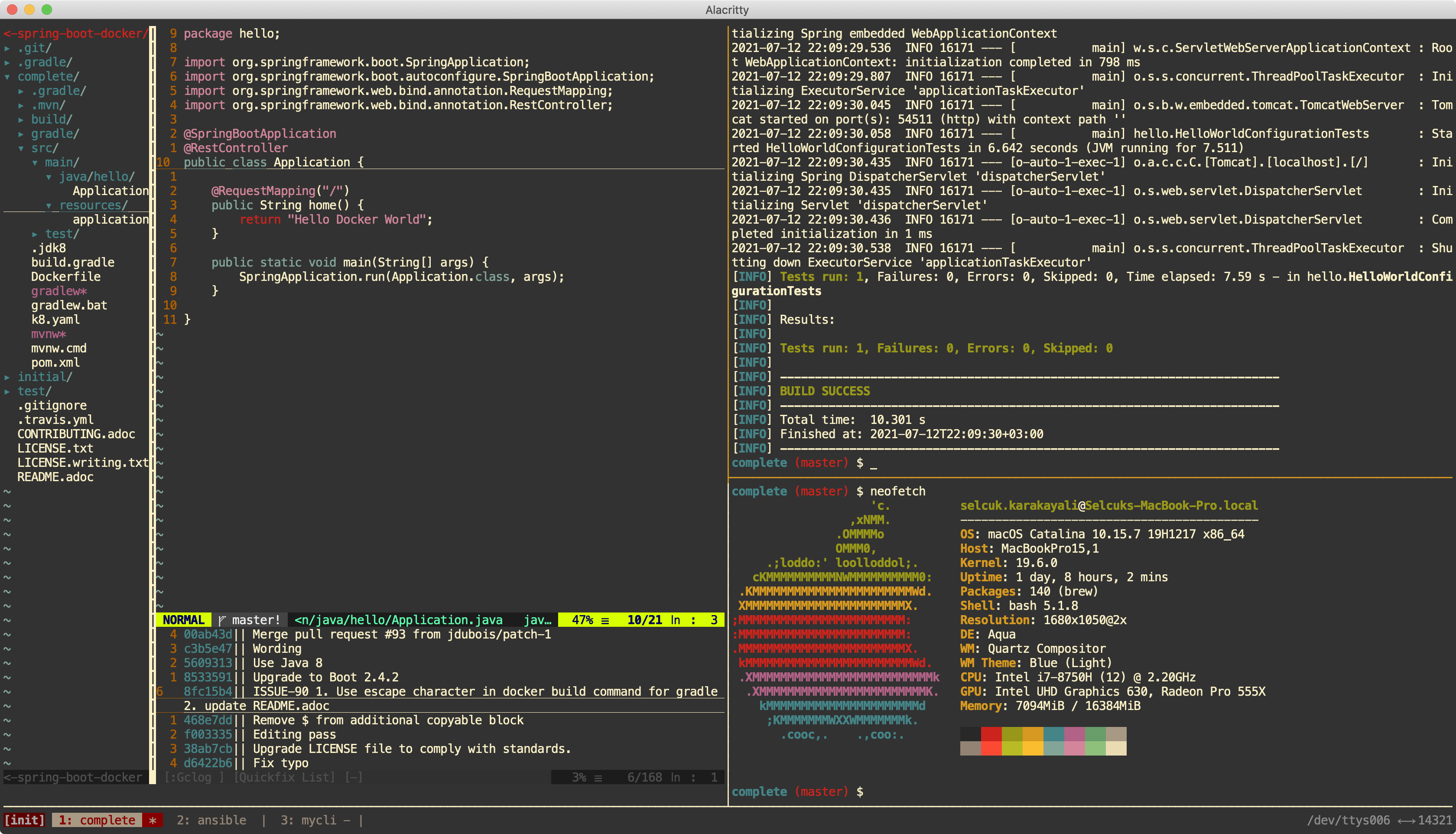Open the .travis.yml file

[x=55, y=420]
